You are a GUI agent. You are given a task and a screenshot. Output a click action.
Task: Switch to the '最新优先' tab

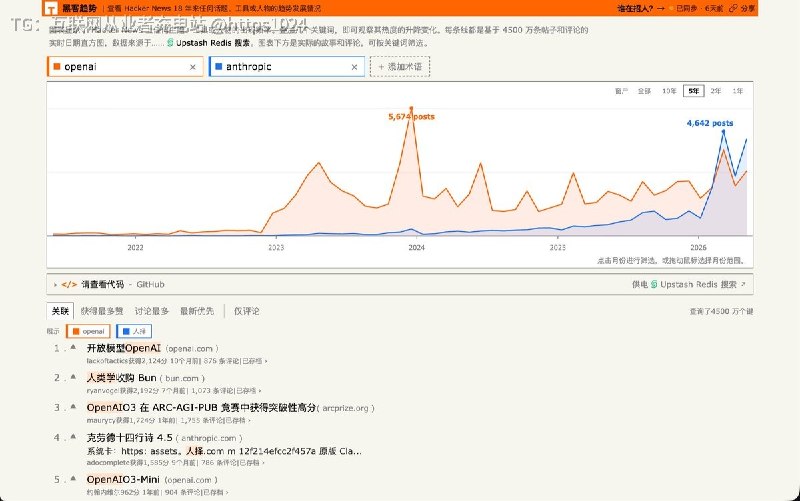coord(196,311)
